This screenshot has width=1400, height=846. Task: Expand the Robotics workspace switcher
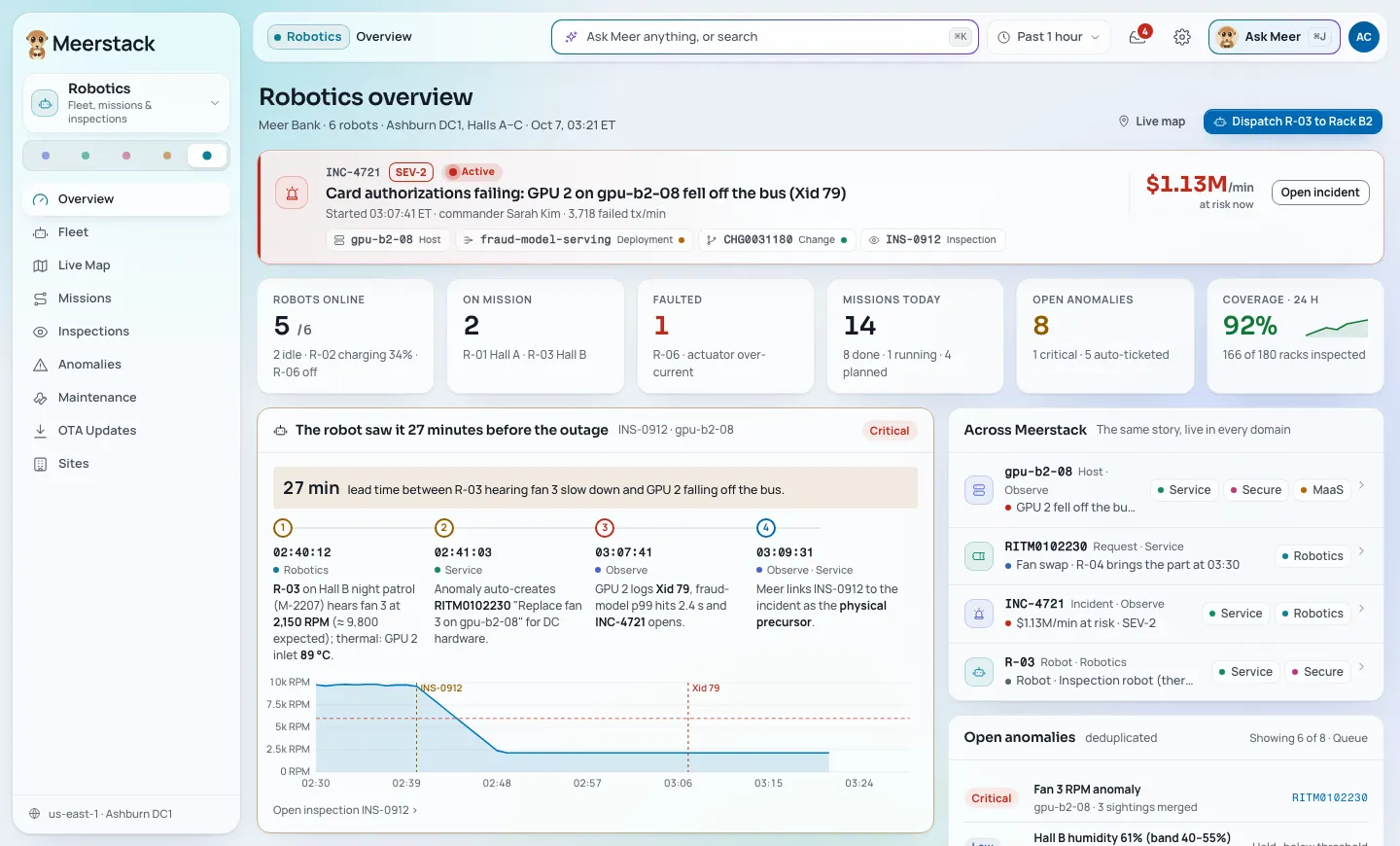pos(126,103)
